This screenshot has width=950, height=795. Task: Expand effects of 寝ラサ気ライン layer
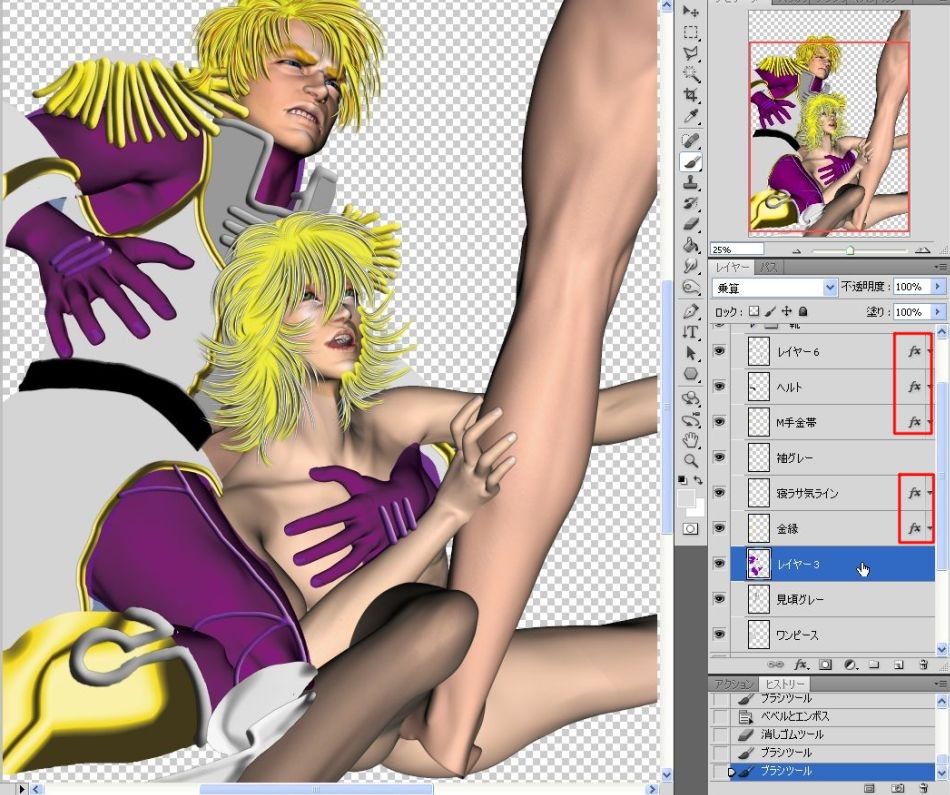(930, 493)
